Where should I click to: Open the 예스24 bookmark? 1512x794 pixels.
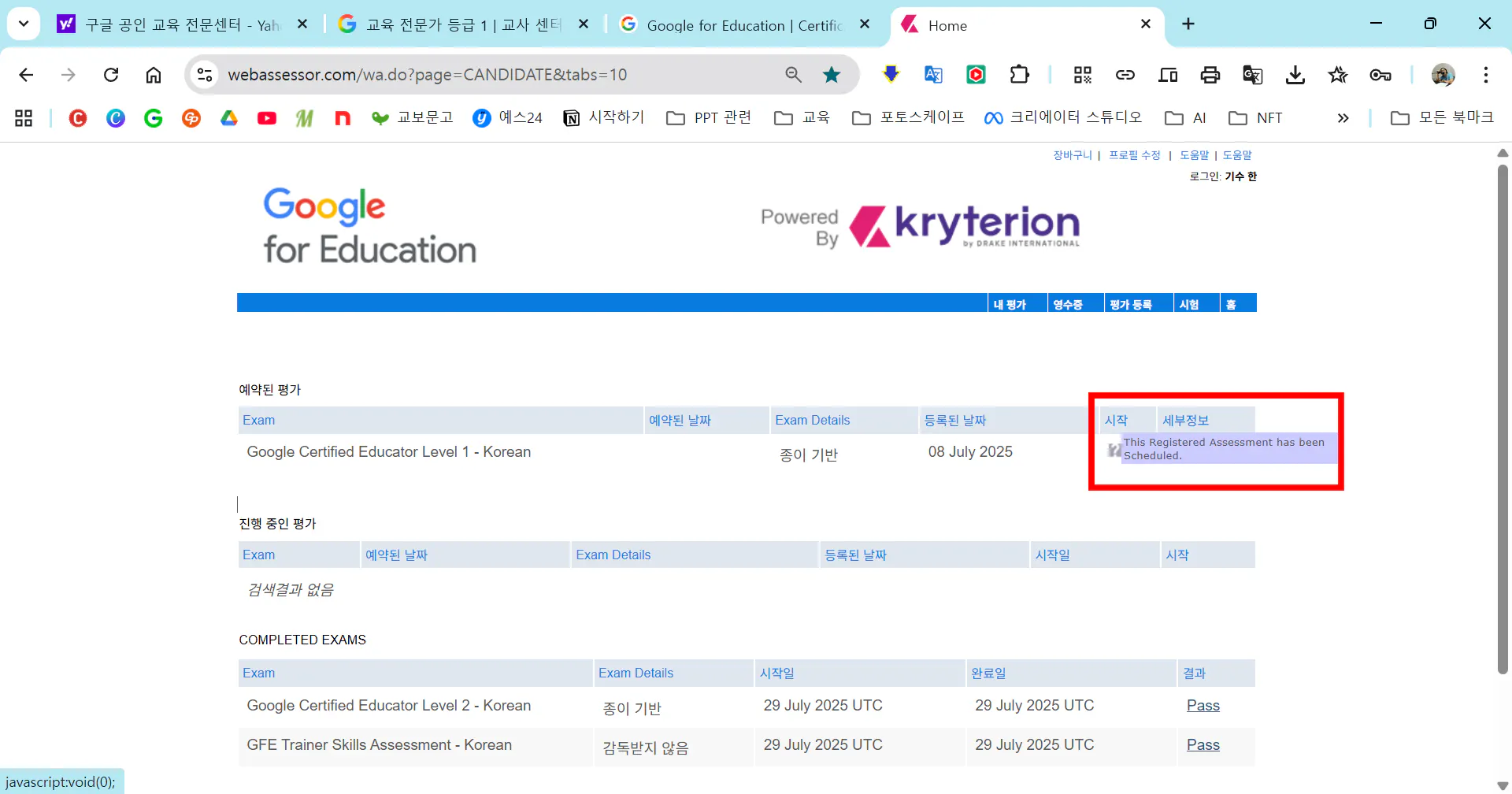coord(507,117)
